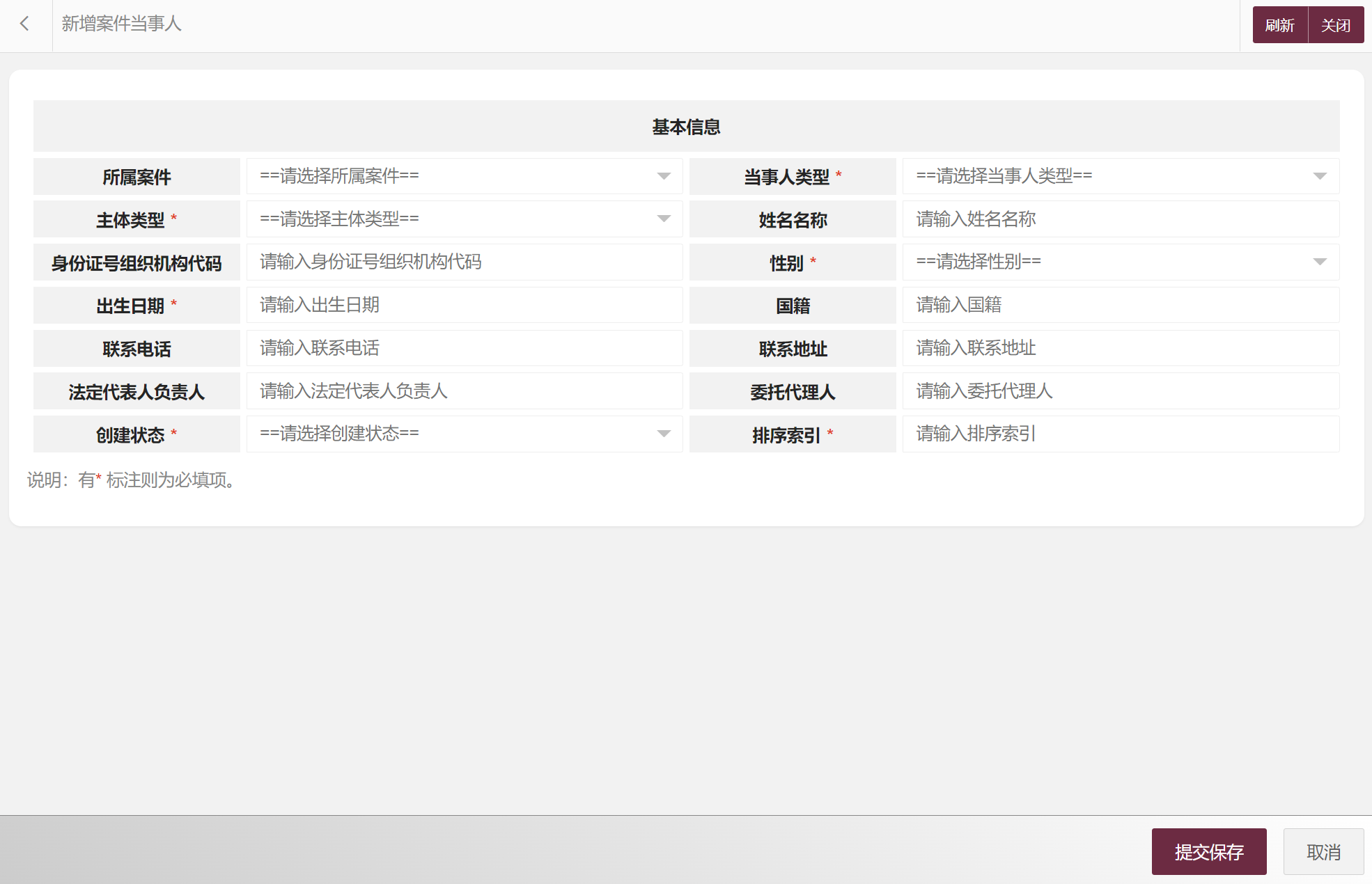The width and height of the screenshot is (1372, 884).
Task: Click the 联系电话 input field
Action: [x=464, y=348]
